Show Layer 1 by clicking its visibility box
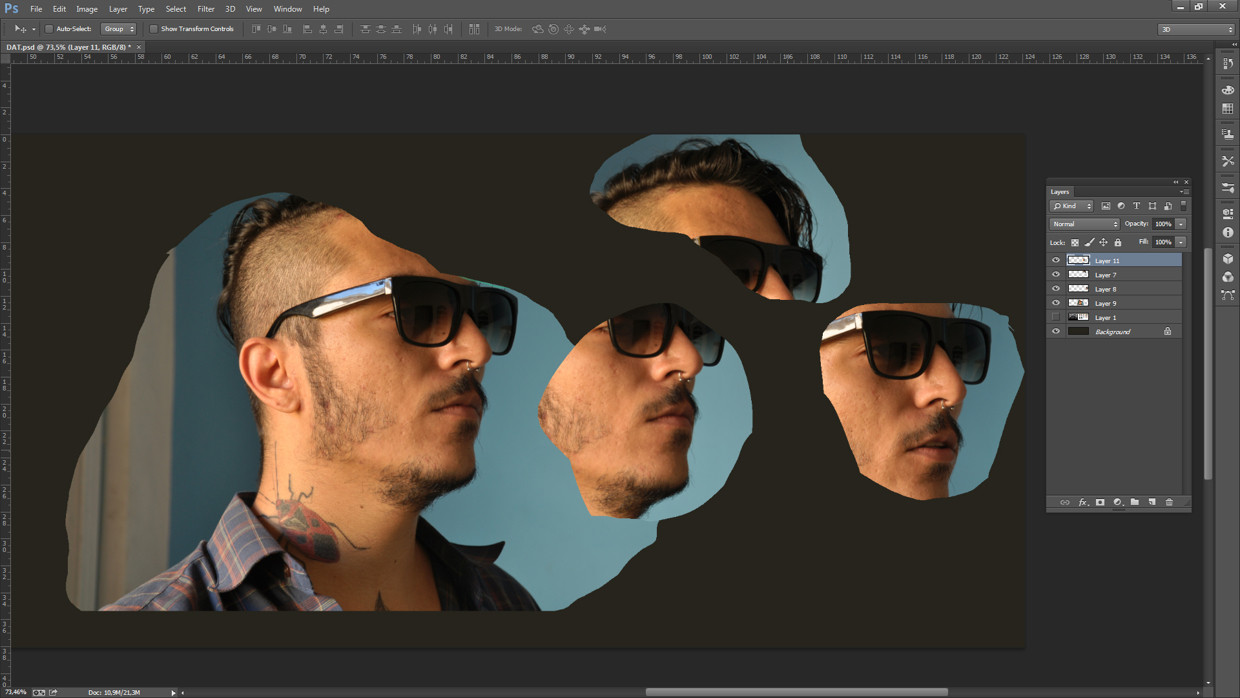Viewport: 1240px width, 698px height. click(1055, 317)
